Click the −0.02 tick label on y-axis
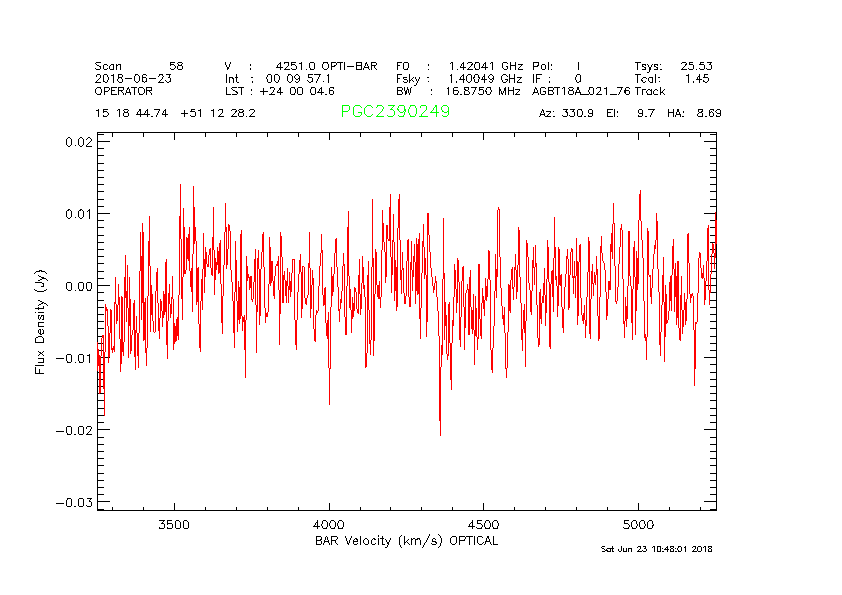Screen dimensions: 842x595 click(73, 430)
